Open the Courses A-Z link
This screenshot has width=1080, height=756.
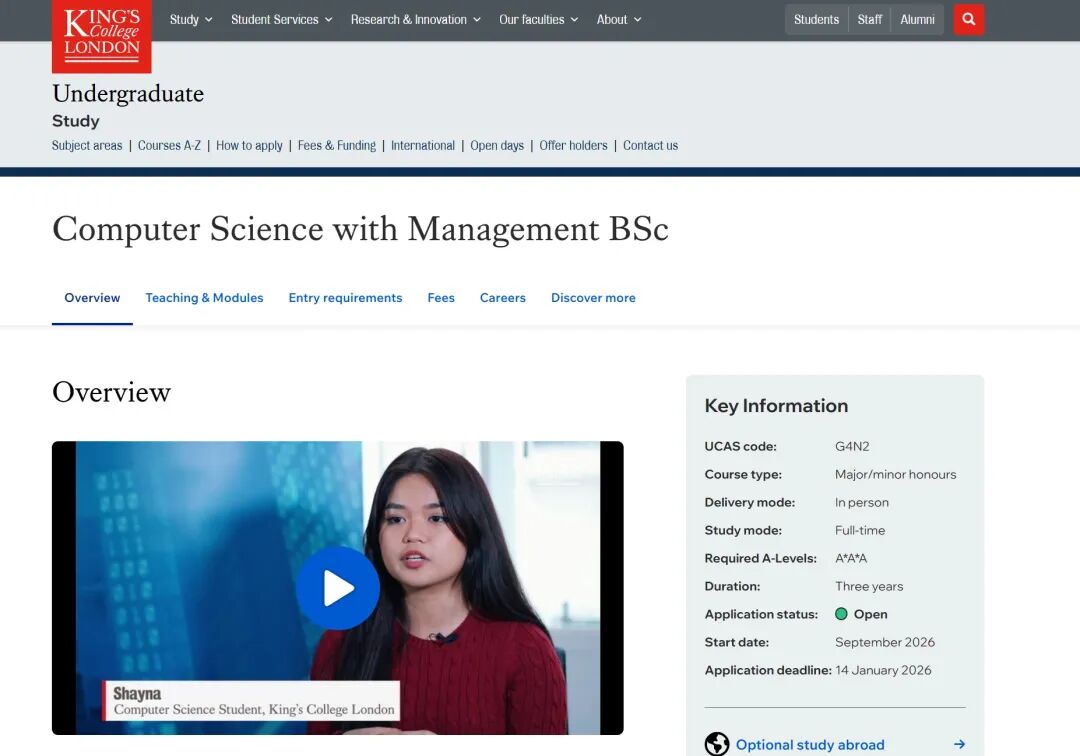tap(169, 145)
